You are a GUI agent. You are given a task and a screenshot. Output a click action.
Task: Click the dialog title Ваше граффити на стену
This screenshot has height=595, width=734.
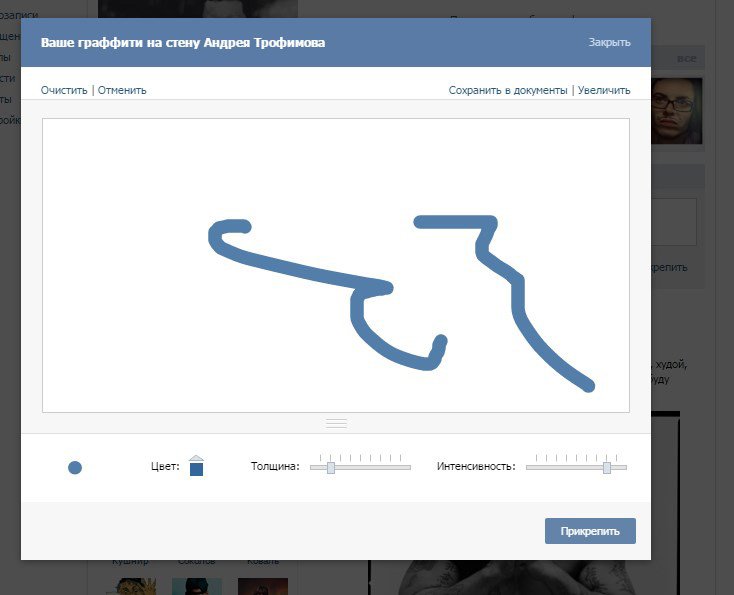[121, 43]
